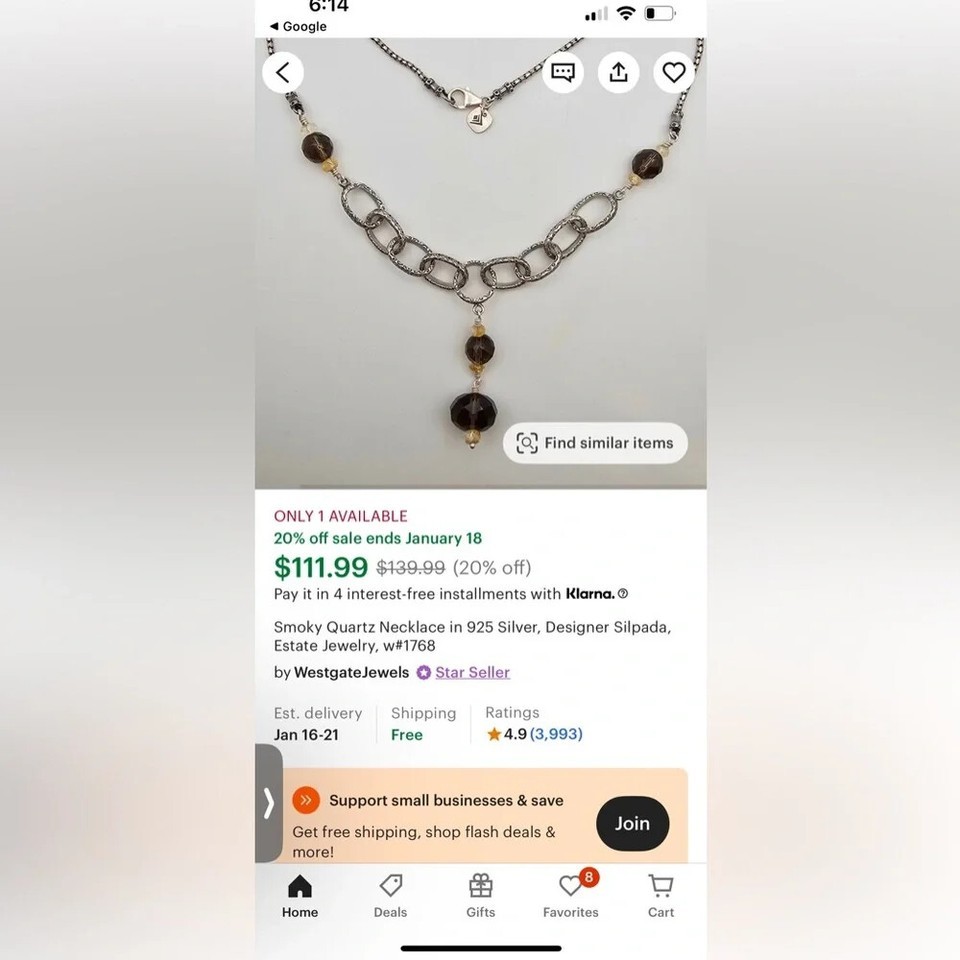
Task: Tap the necklace product photo
Action: tap(481, 263)
